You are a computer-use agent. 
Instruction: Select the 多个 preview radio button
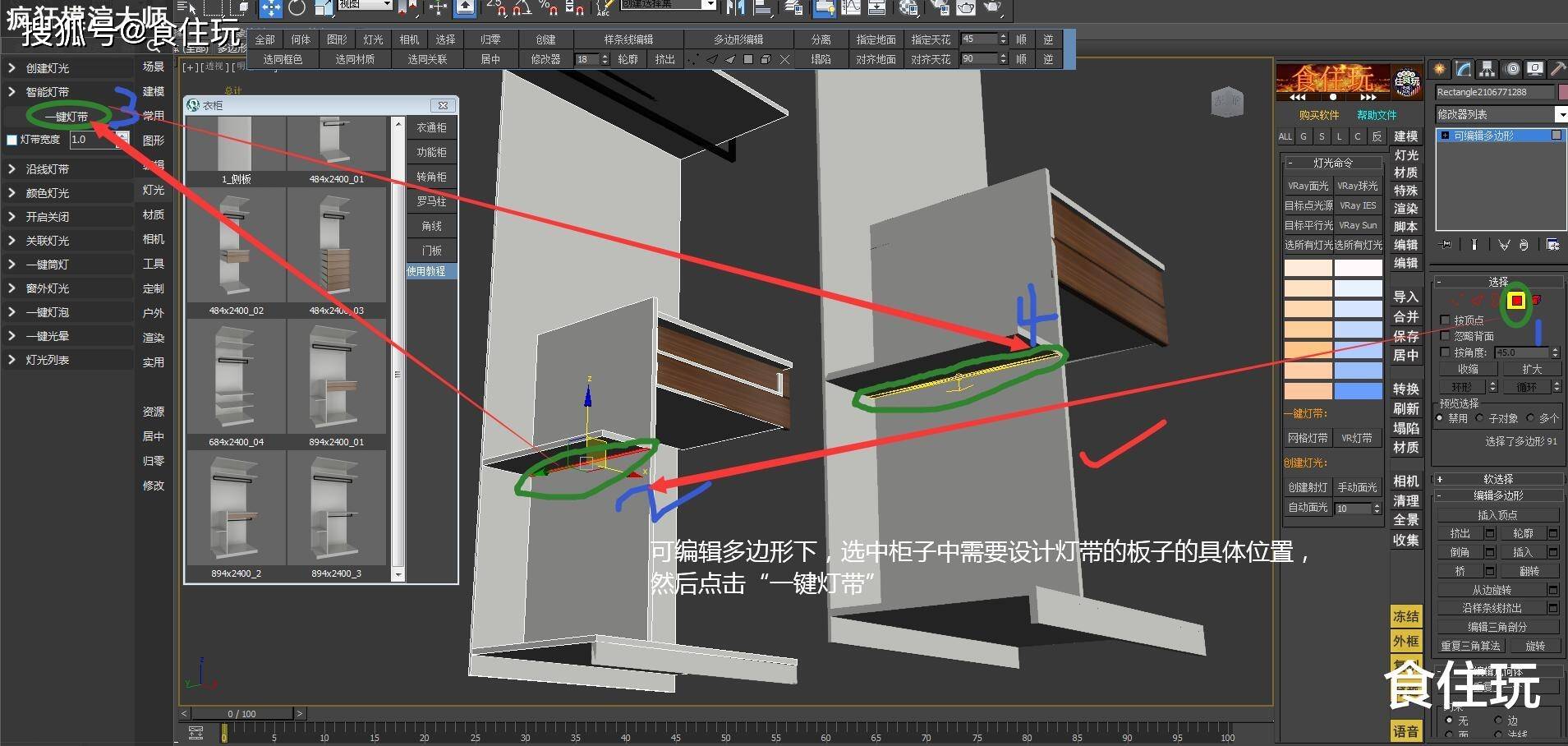(x=1530, y=418)
